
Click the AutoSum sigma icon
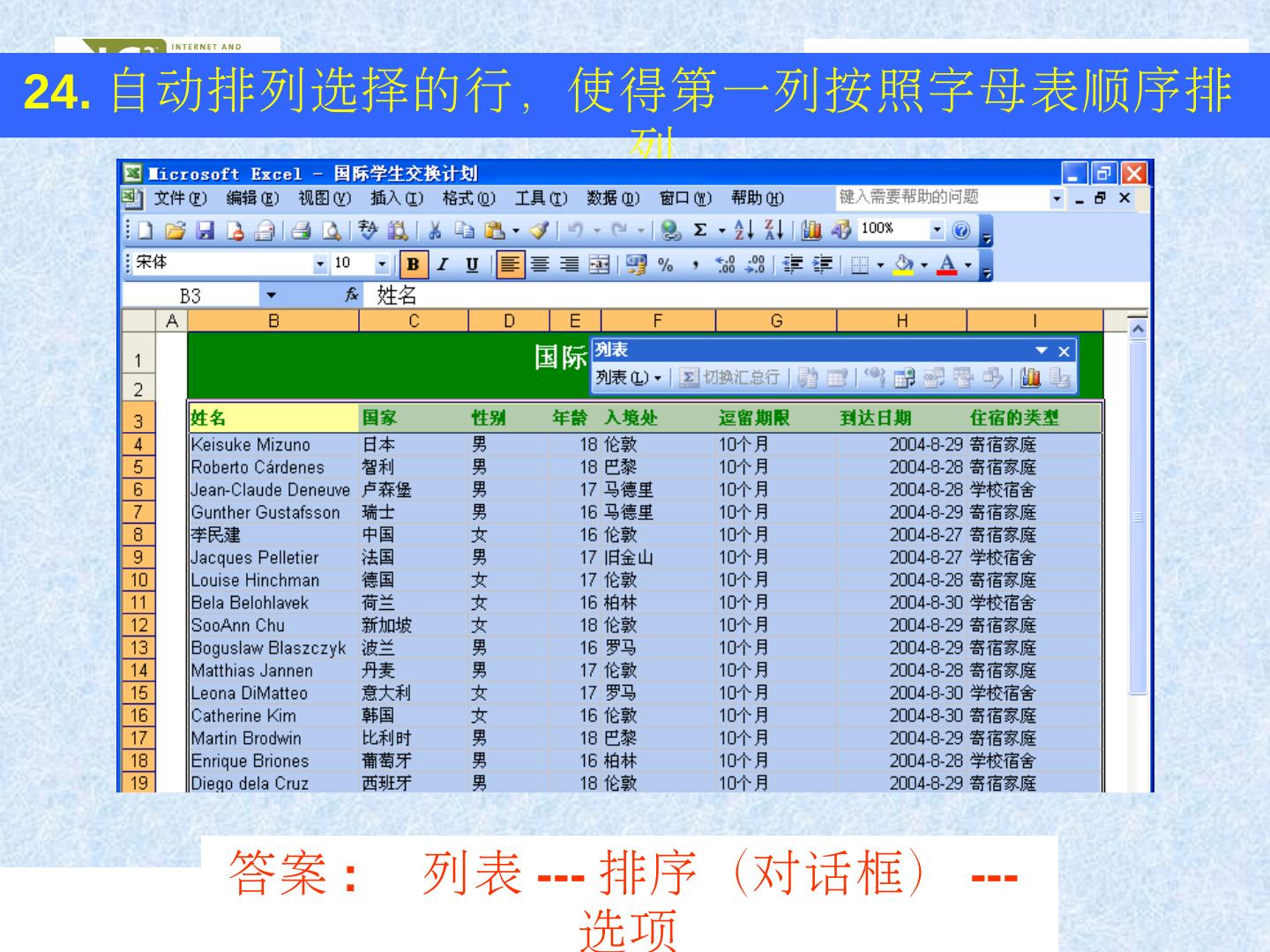pyautogui.click(x=699, y=231)
